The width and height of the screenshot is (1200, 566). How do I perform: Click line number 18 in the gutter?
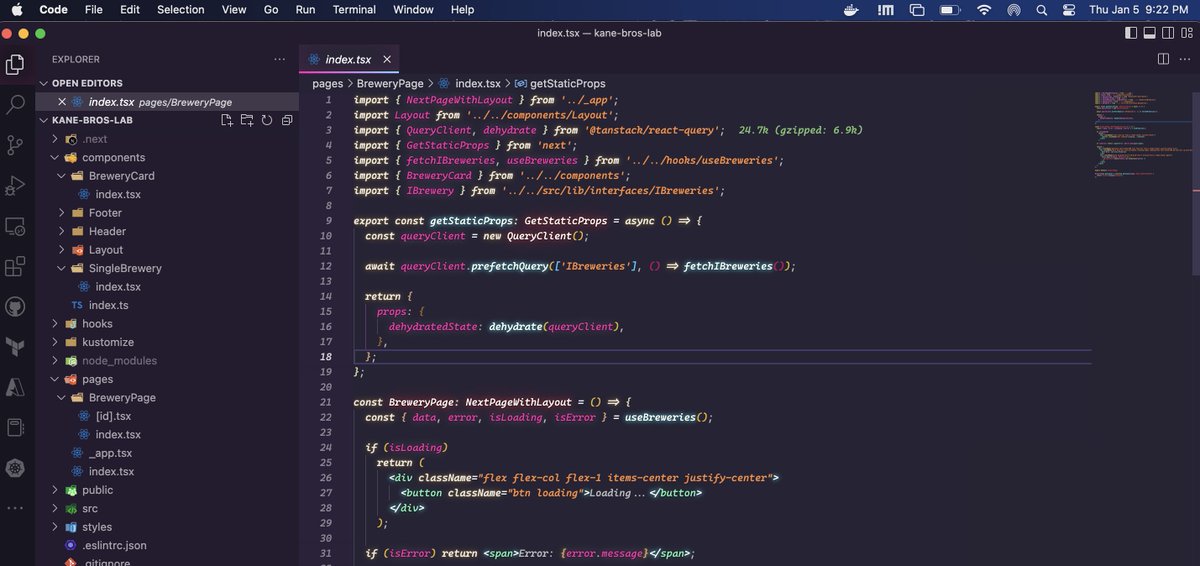(326, 357)
